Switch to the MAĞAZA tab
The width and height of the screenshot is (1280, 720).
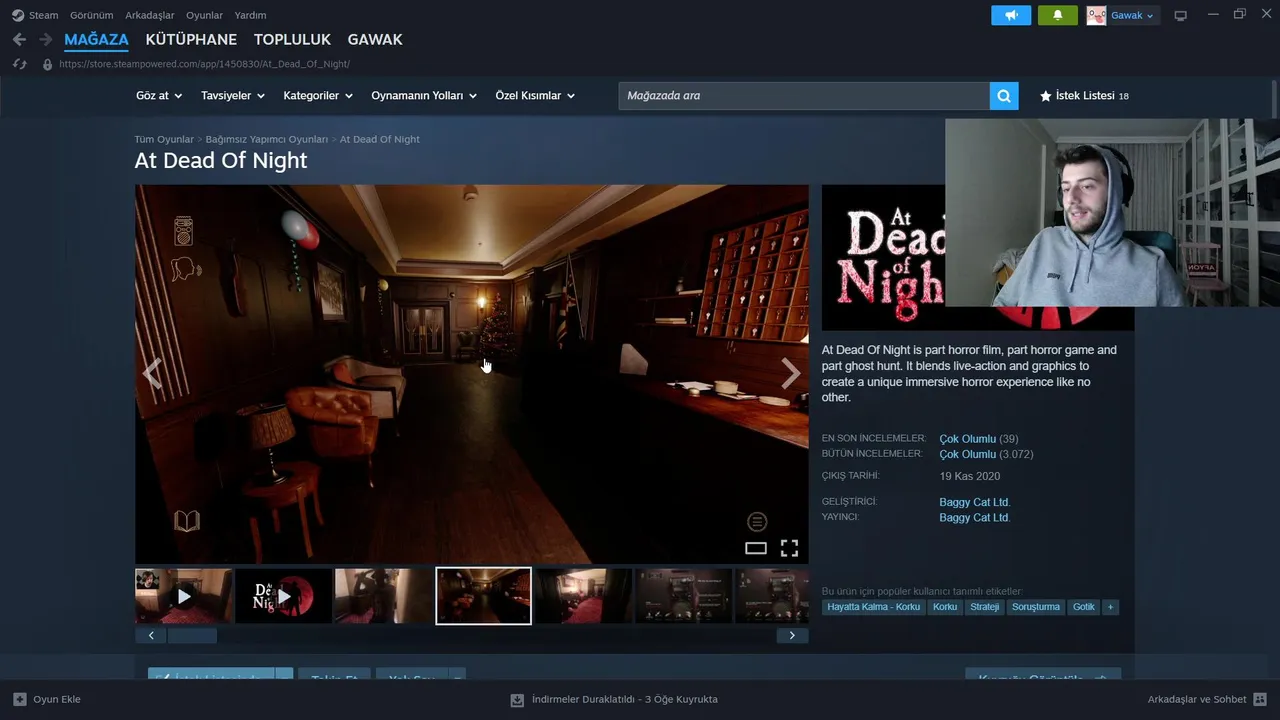click(x=96, y=40)
